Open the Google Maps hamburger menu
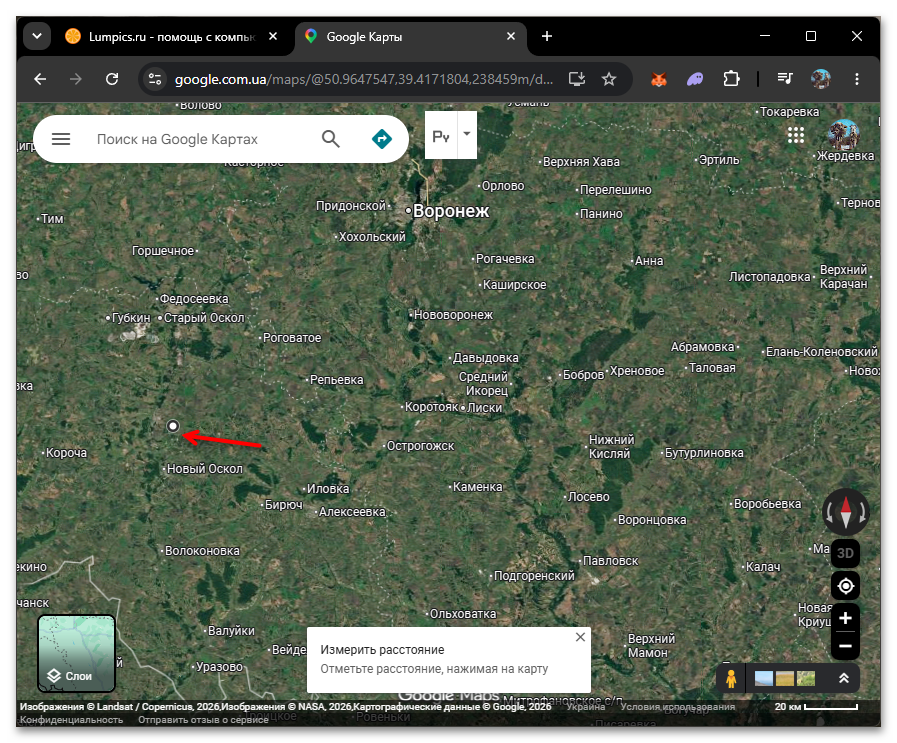 coord(61,139)
